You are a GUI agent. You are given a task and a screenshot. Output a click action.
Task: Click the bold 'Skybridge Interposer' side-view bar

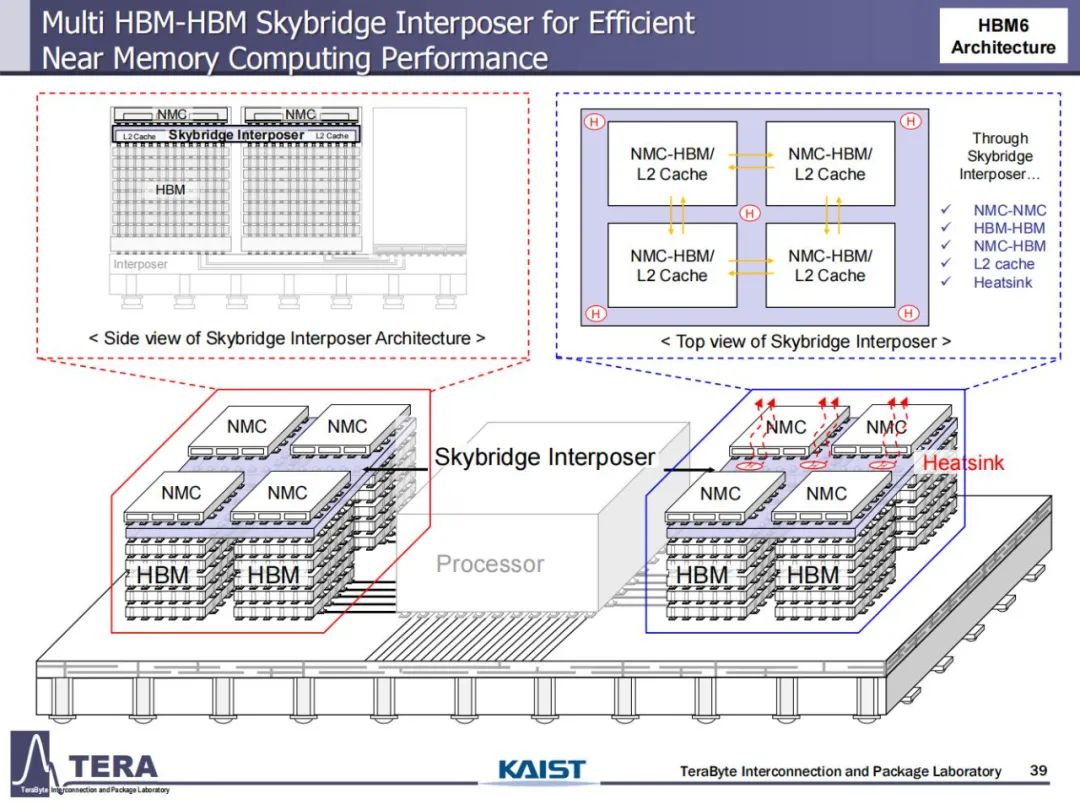pyautogui.click(x=236, y=135)
